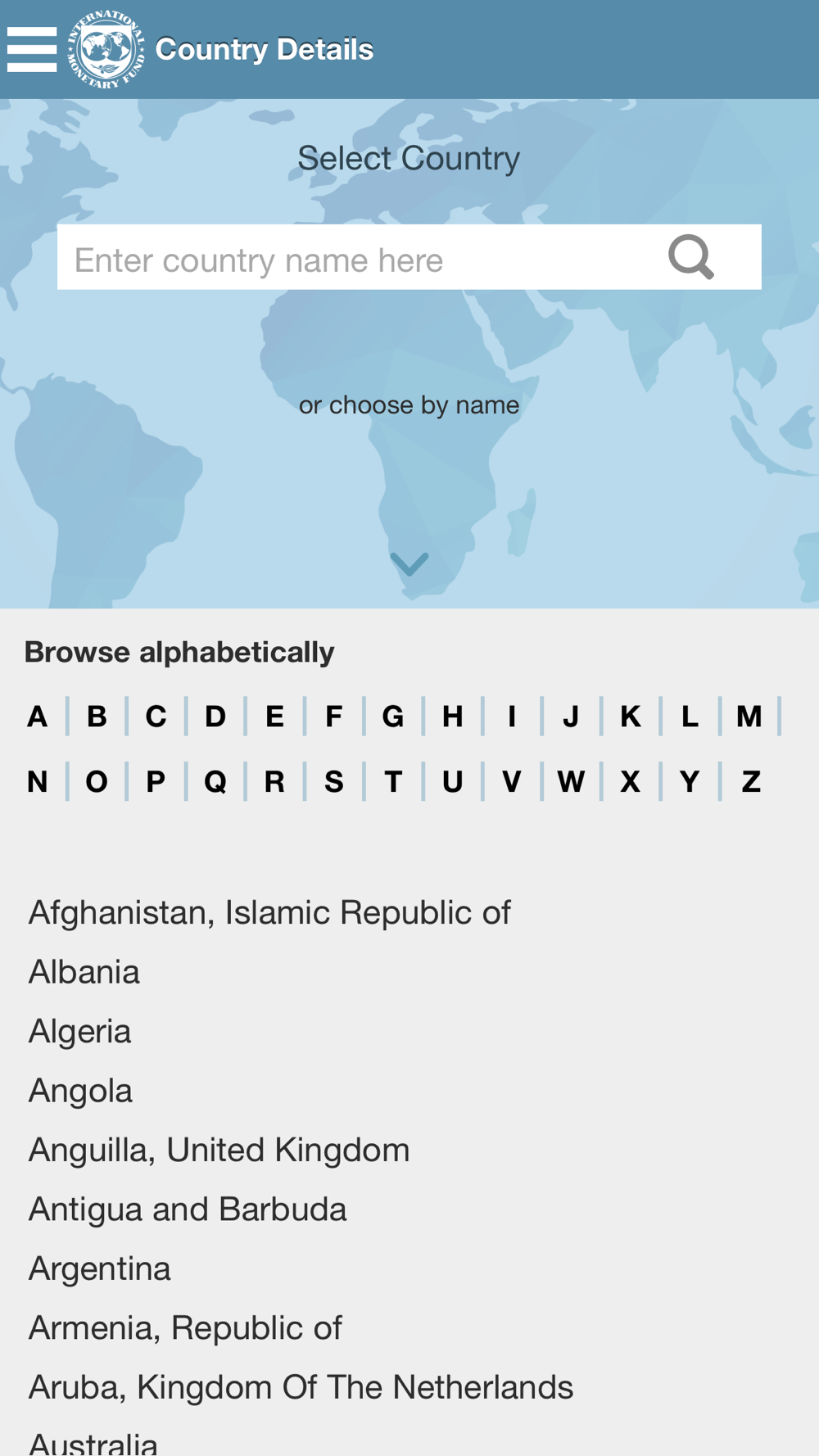
Task: Open Anguilla, United Kingdom entry
Action: coord(219,1150)
